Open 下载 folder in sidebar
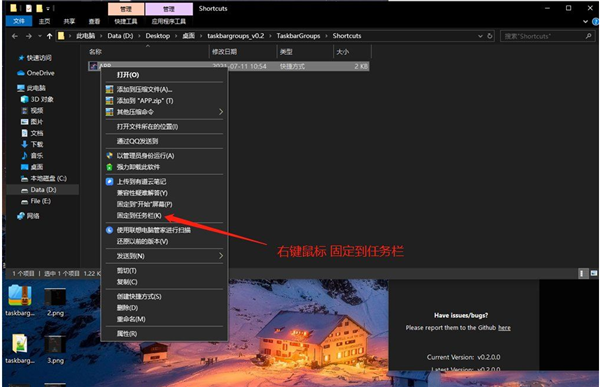This screenshot has height=387, width=600. 32,144
